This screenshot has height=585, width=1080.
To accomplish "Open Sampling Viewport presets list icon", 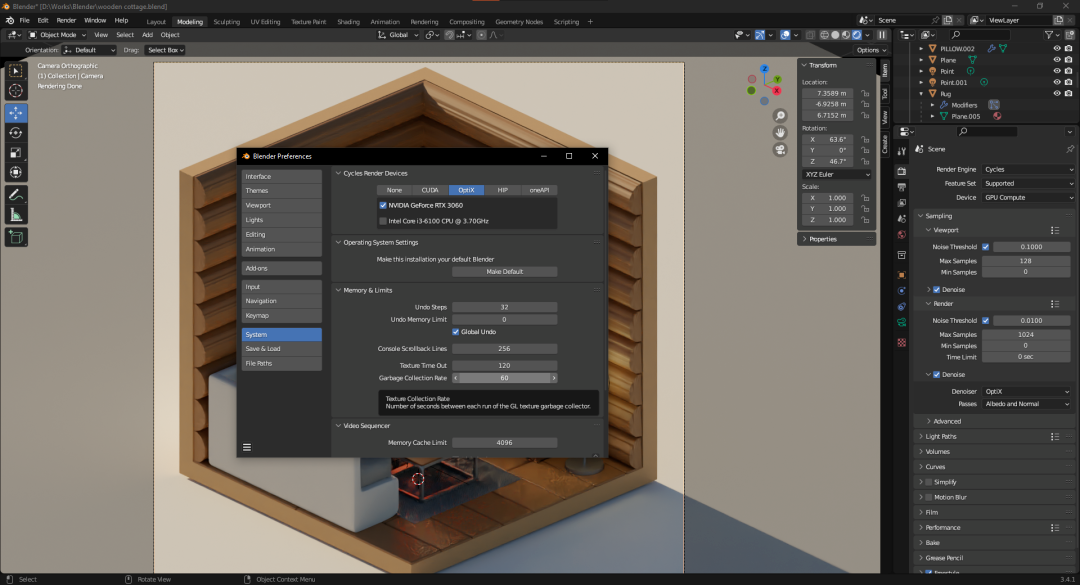I will point(1055,230).
